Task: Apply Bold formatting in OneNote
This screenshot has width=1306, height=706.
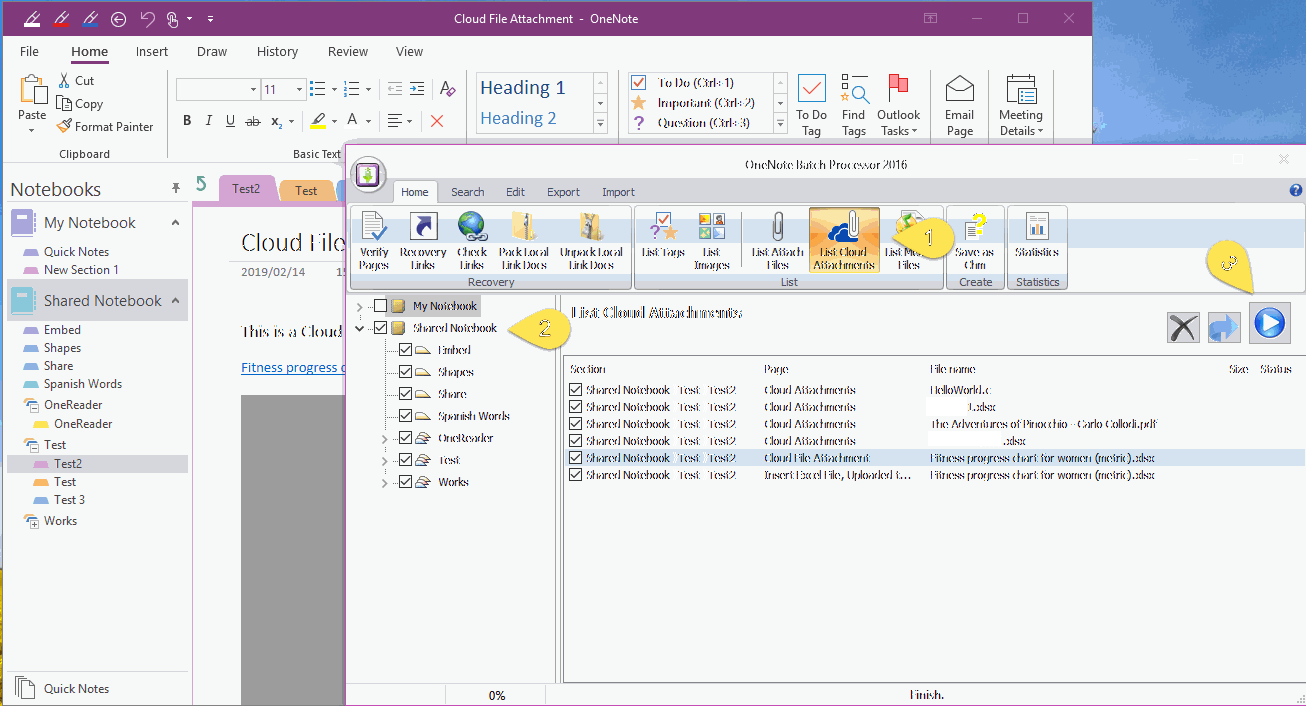Action: (x=187, y=121)
